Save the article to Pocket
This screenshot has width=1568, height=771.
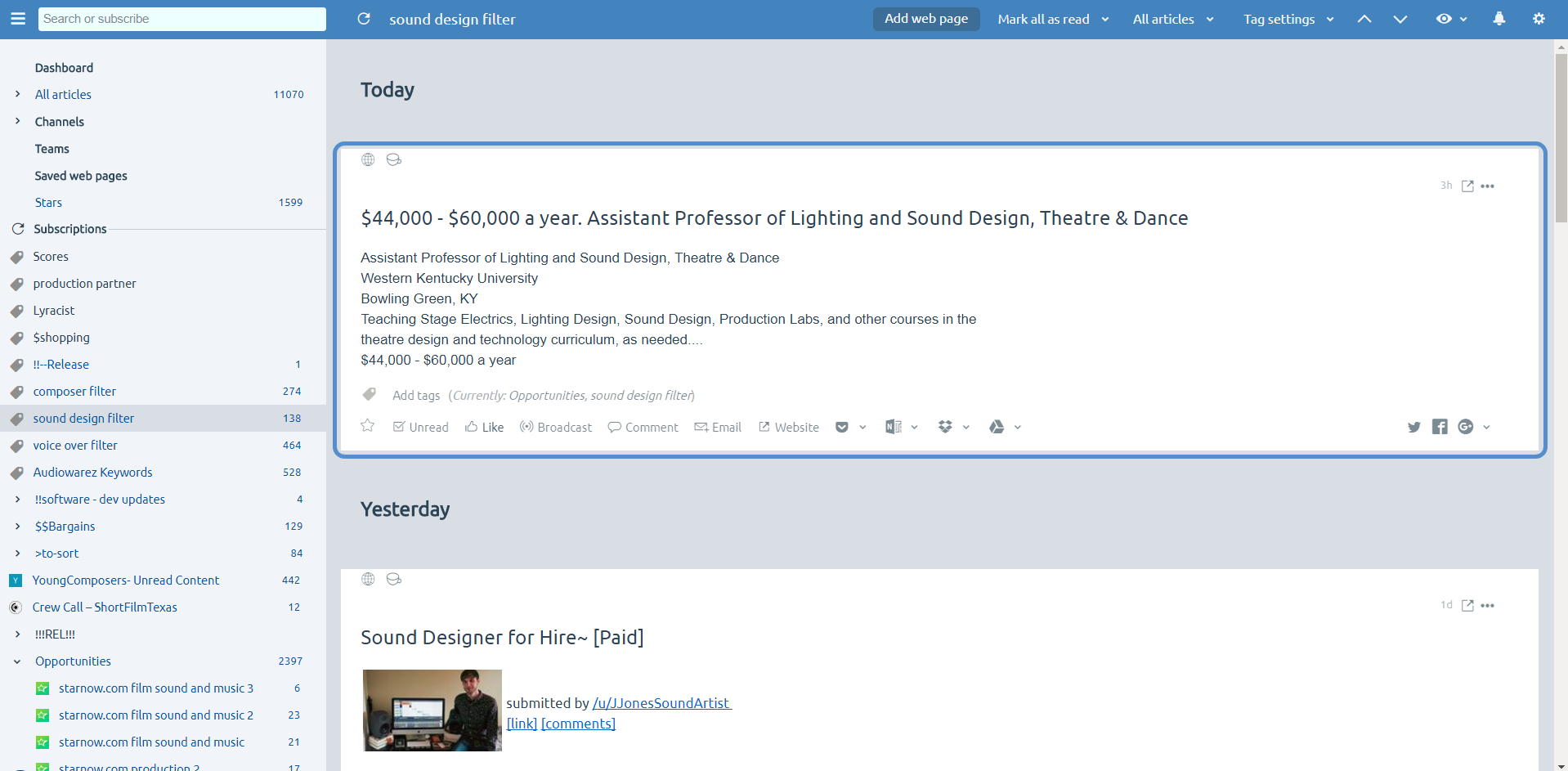(x=842, y=427)
